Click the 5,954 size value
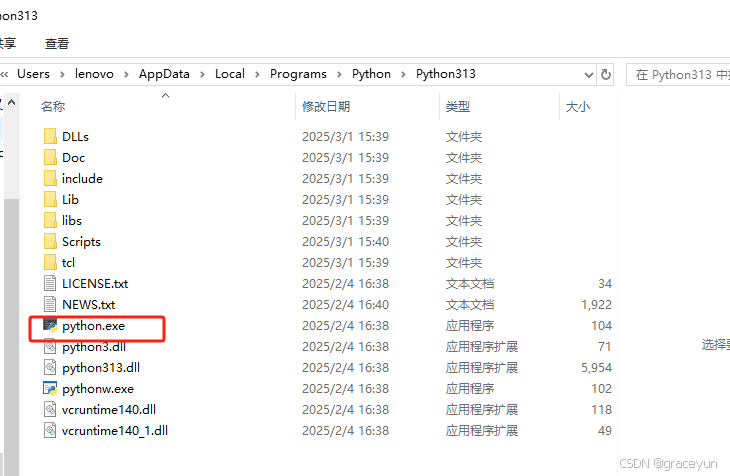730x476 pixels. [x=596, y=367]
